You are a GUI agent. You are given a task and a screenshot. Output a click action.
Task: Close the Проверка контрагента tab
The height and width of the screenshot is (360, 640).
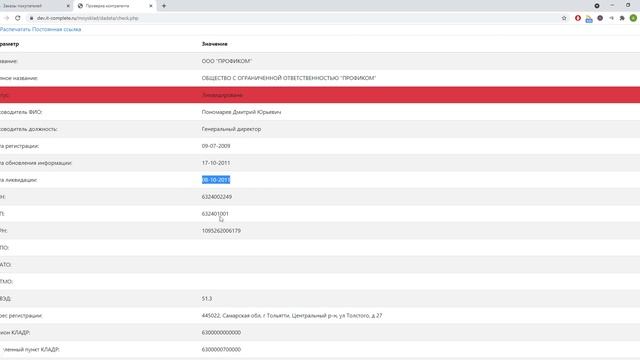pos(151,6)
